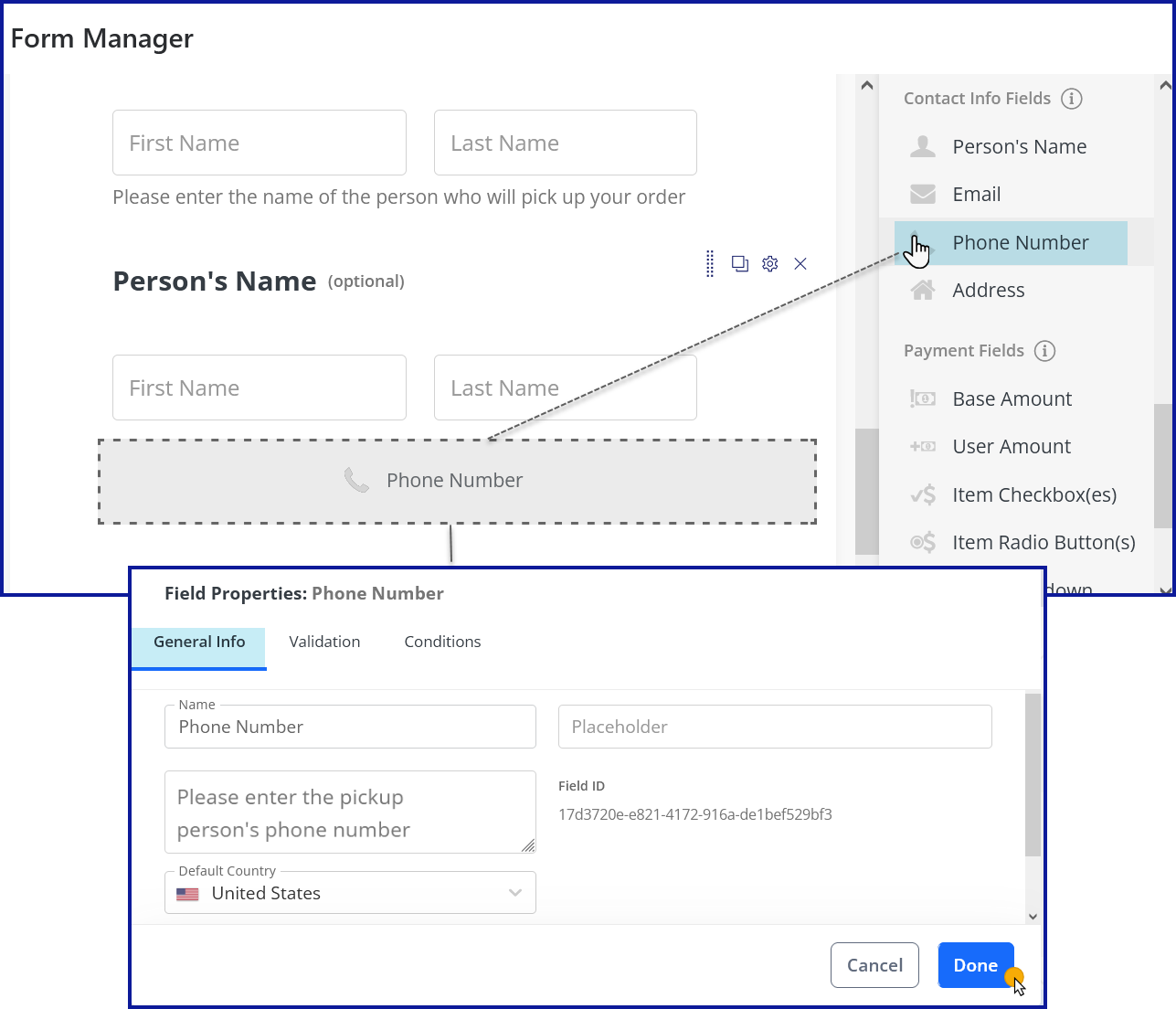Image resolution: width=1176 pixels, height=1009 pixels.
Task: Click the Phone Number drop zone placeholder
Action: click(457, 482)
